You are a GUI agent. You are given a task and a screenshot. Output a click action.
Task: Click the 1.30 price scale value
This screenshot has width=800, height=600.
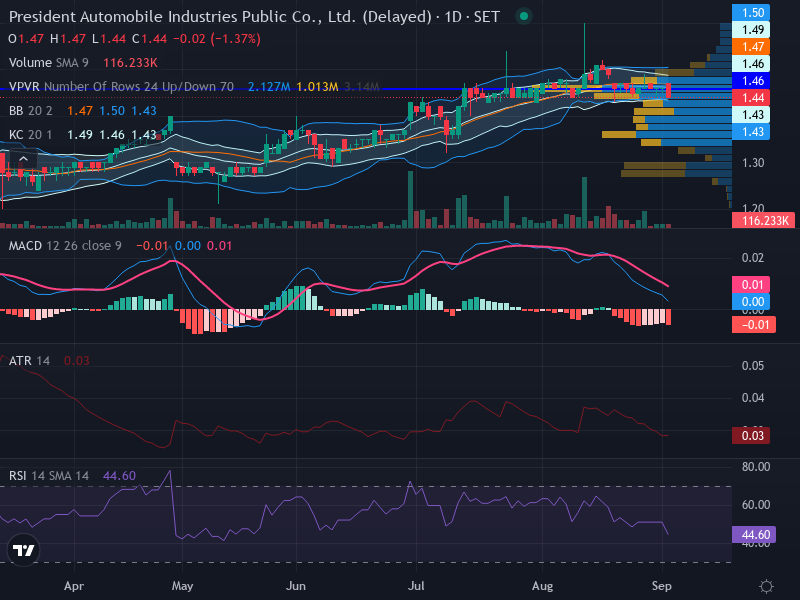pyautogui.click(x=753, y=163)
